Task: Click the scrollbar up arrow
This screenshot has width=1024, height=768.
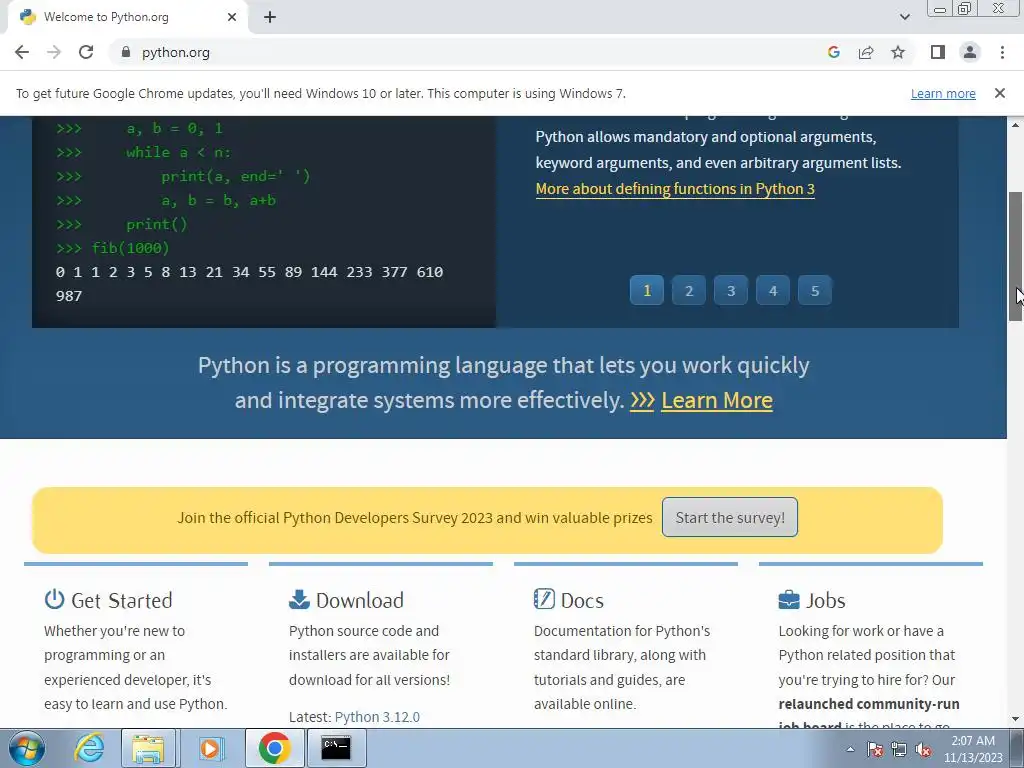Action: (1015, 124)
